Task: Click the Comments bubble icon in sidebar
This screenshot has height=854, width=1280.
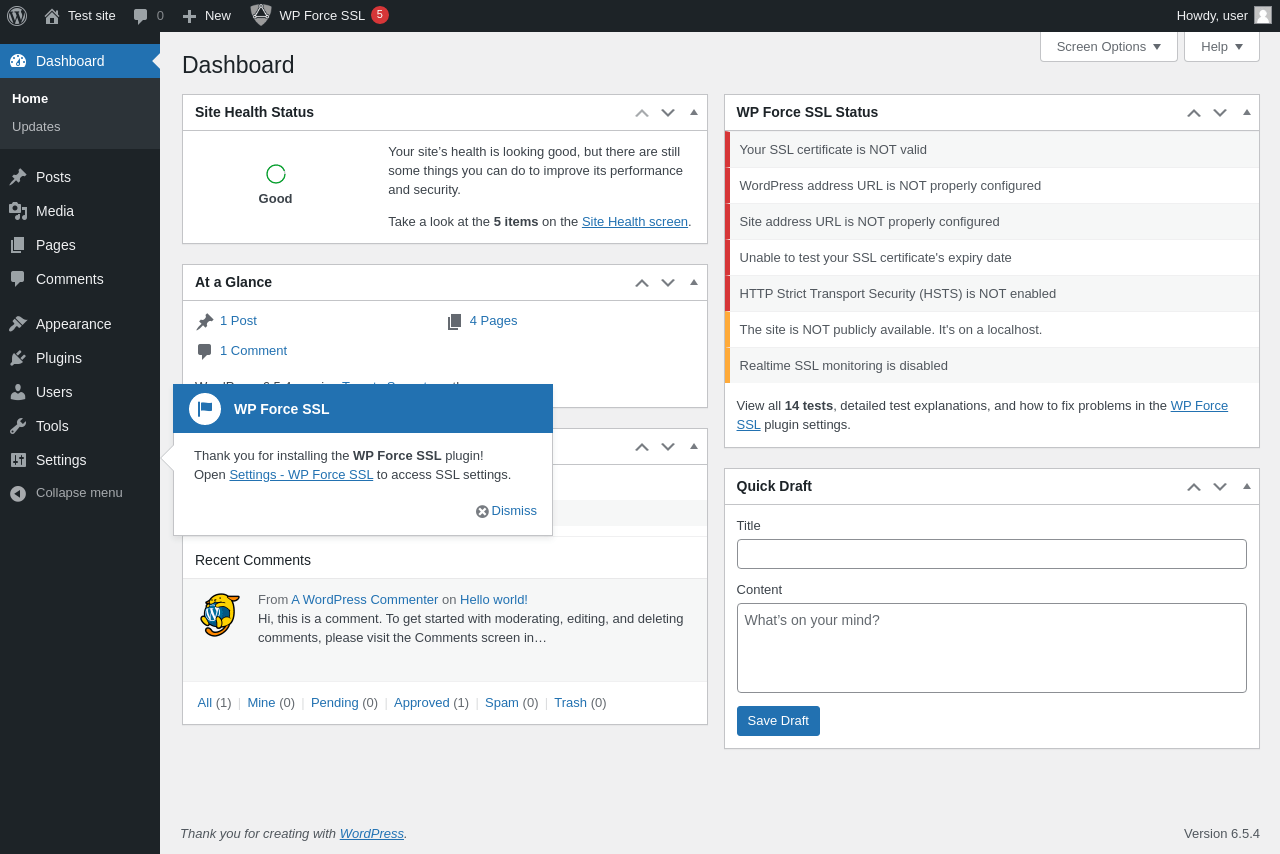Action: pyautogui.click(x=18, y=279)
